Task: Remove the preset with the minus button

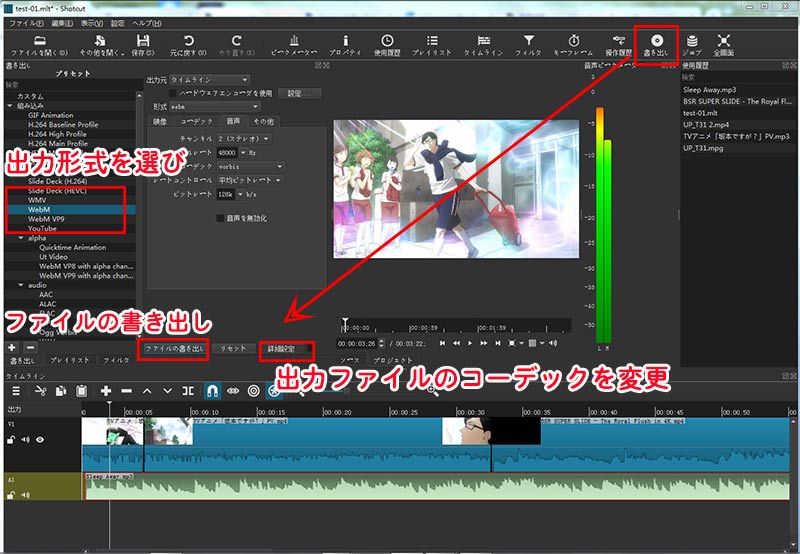Action: tap(30, 347)
